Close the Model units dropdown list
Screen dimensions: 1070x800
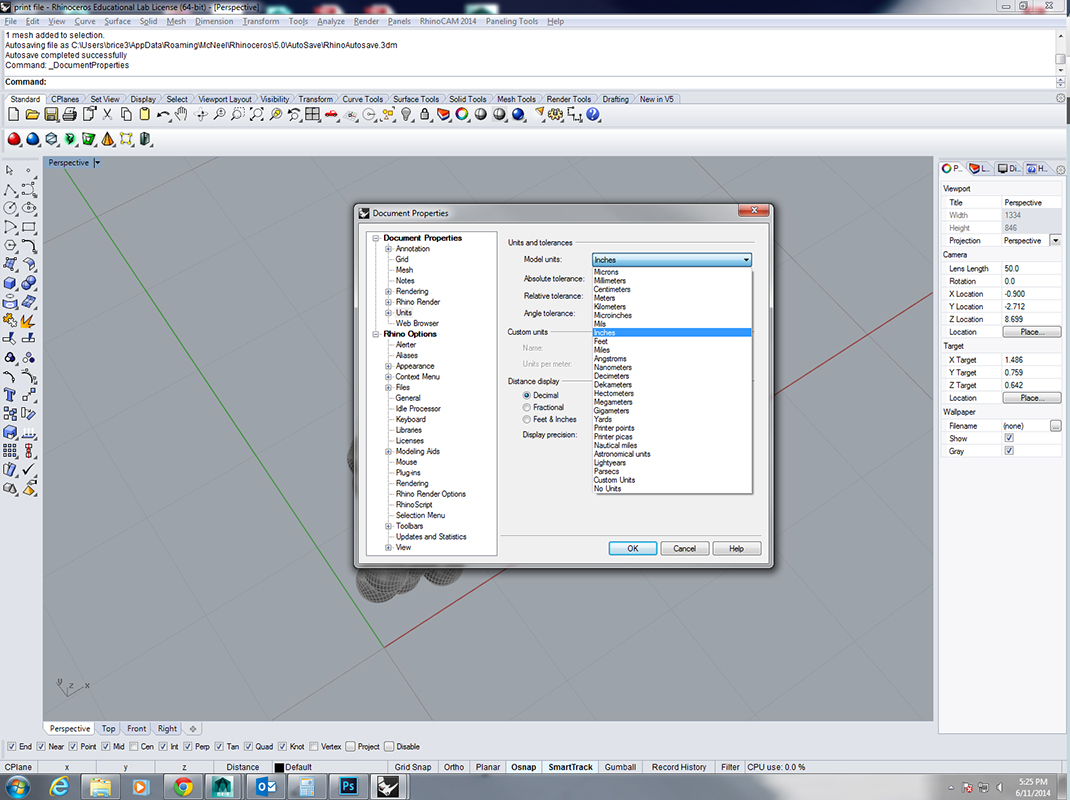746,260
